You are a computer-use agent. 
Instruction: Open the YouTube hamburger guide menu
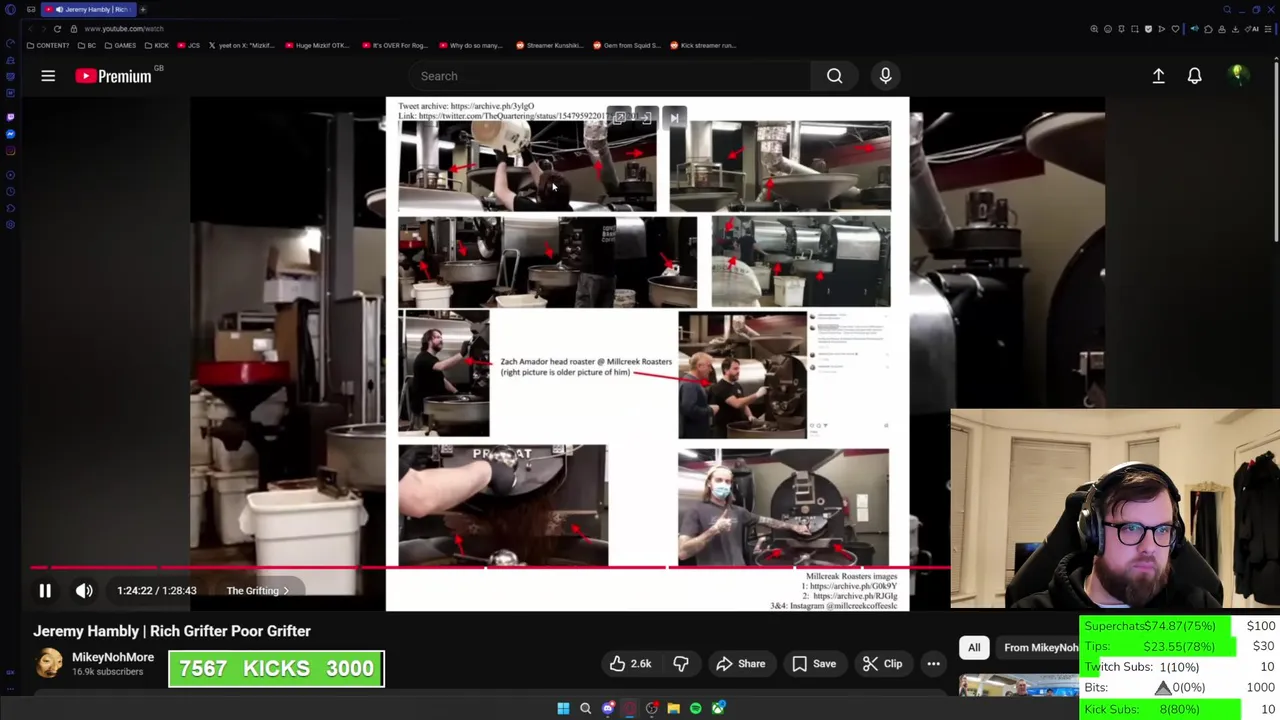click(48, 76)
